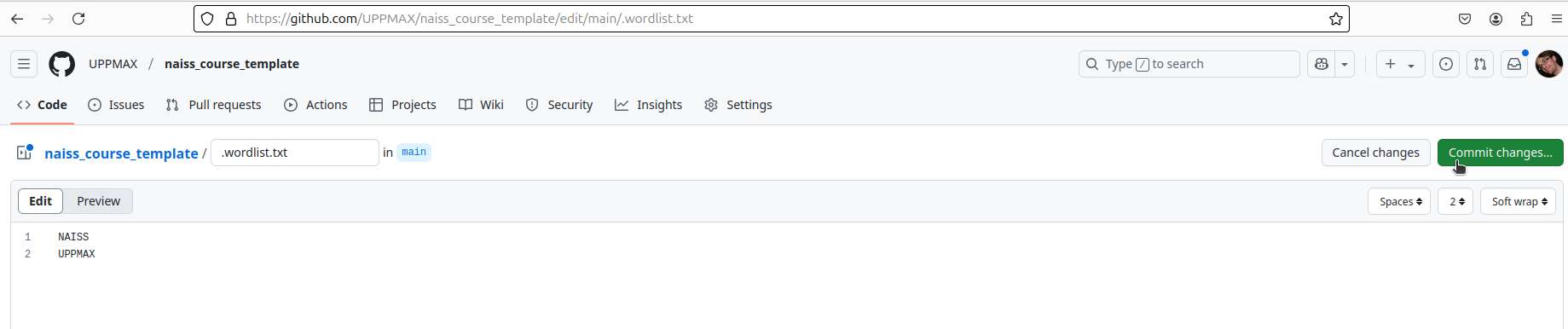Viewport: 1568px width, 329px height.
Task: Click the main branch label
Action: click(414, 153)
